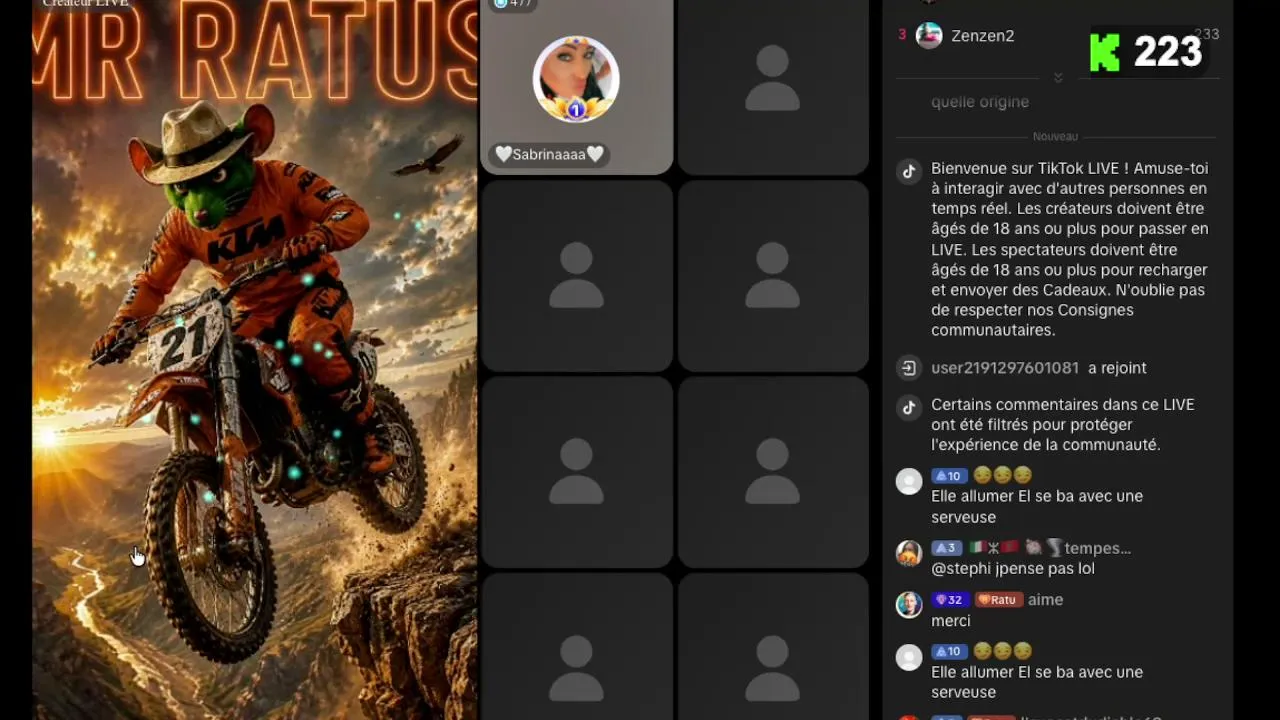Click the rank number 3 beside Zenzen2

(x=902, y=35)
